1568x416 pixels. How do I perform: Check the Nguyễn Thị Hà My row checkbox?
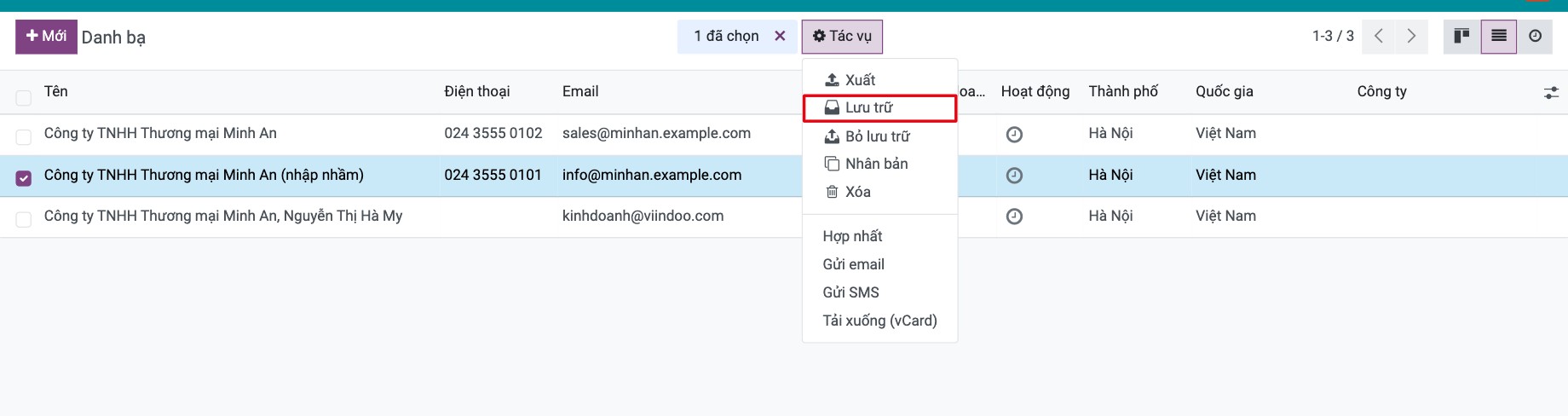point(24,220)
